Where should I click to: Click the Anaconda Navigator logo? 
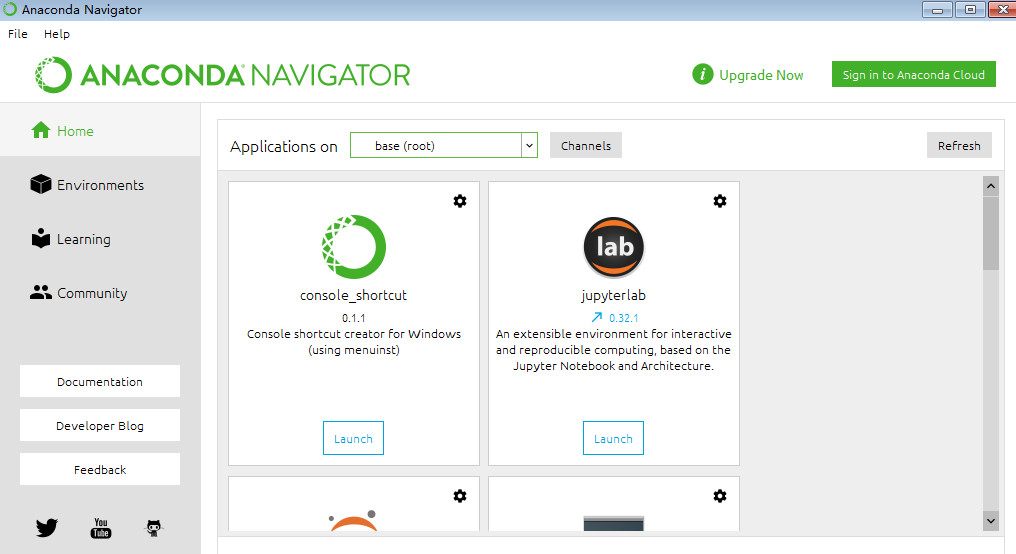pos(222,75)
